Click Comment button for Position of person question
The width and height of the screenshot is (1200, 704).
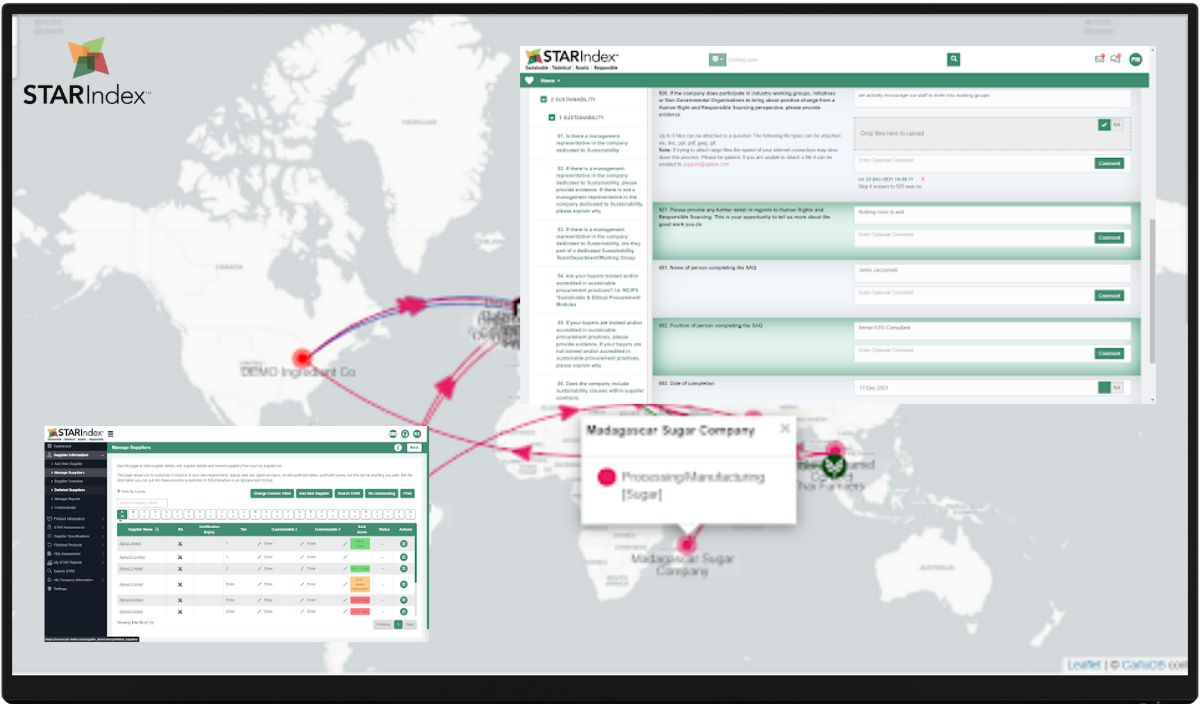(x=1109, y=353)
